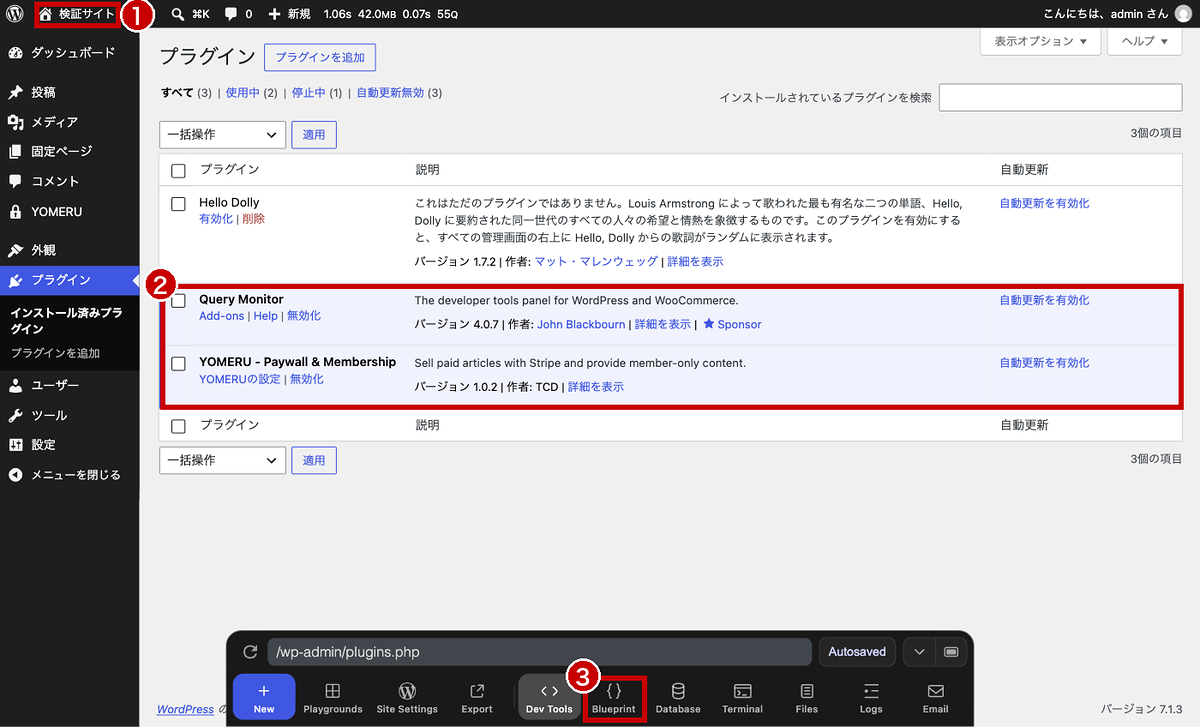Open YOMERU sidebar menu
This screenshot has height=727, width=1200.
tap(69, 212)
